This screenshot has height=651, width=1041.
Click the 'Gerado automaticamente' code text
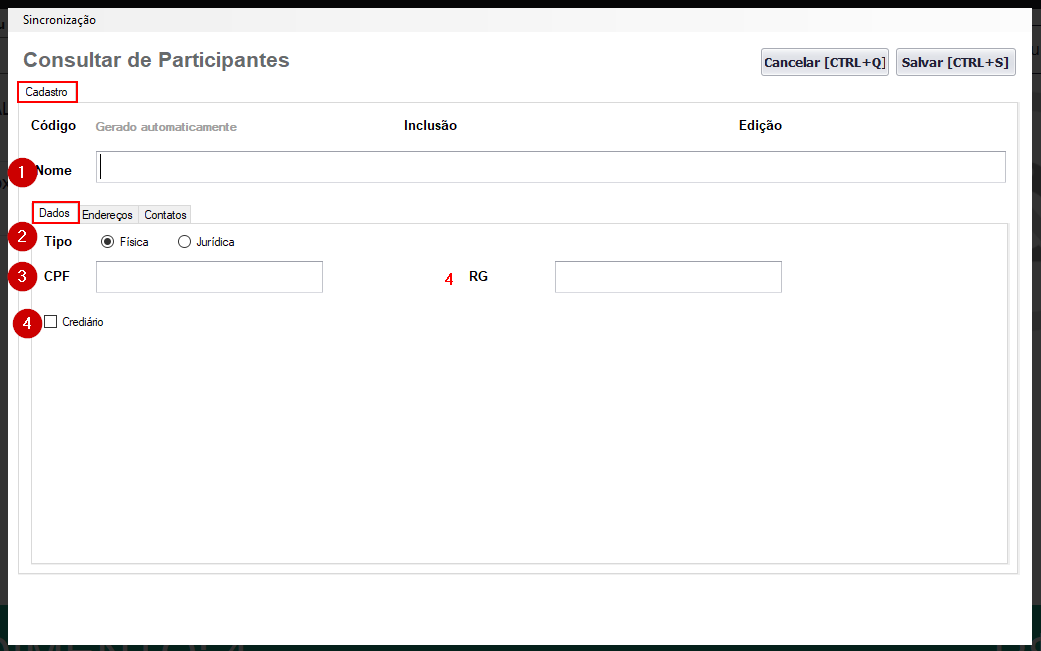[166, 127]
